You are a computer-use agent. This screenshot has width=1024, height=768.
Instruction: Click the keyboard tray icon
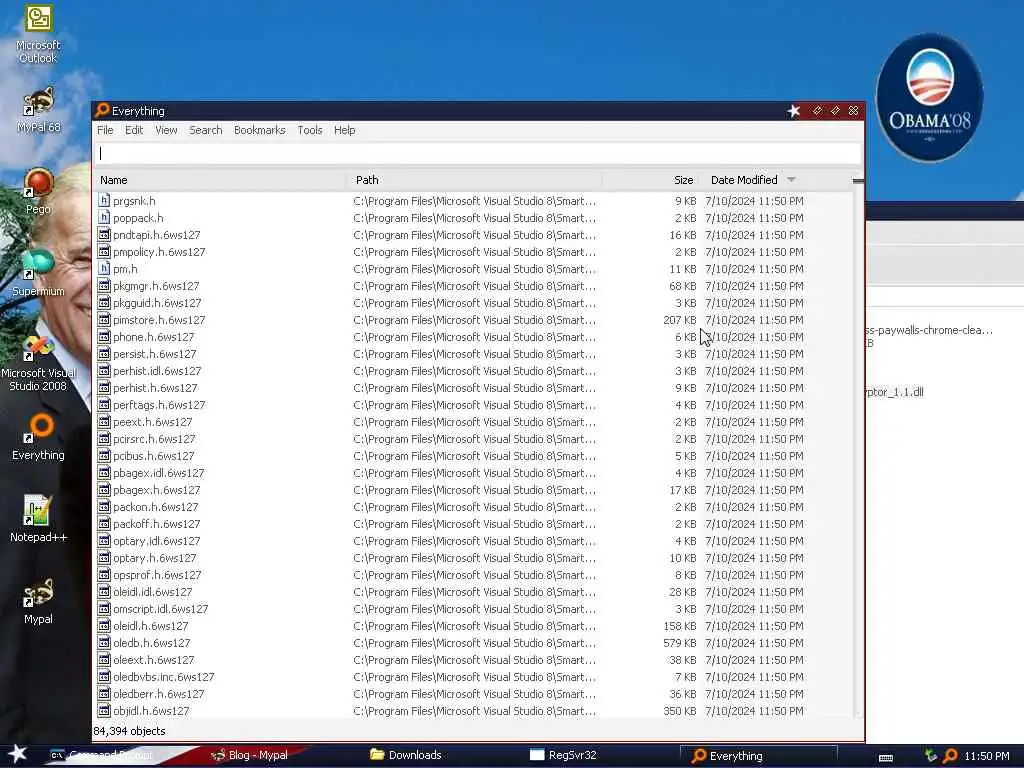pos(886,757)
